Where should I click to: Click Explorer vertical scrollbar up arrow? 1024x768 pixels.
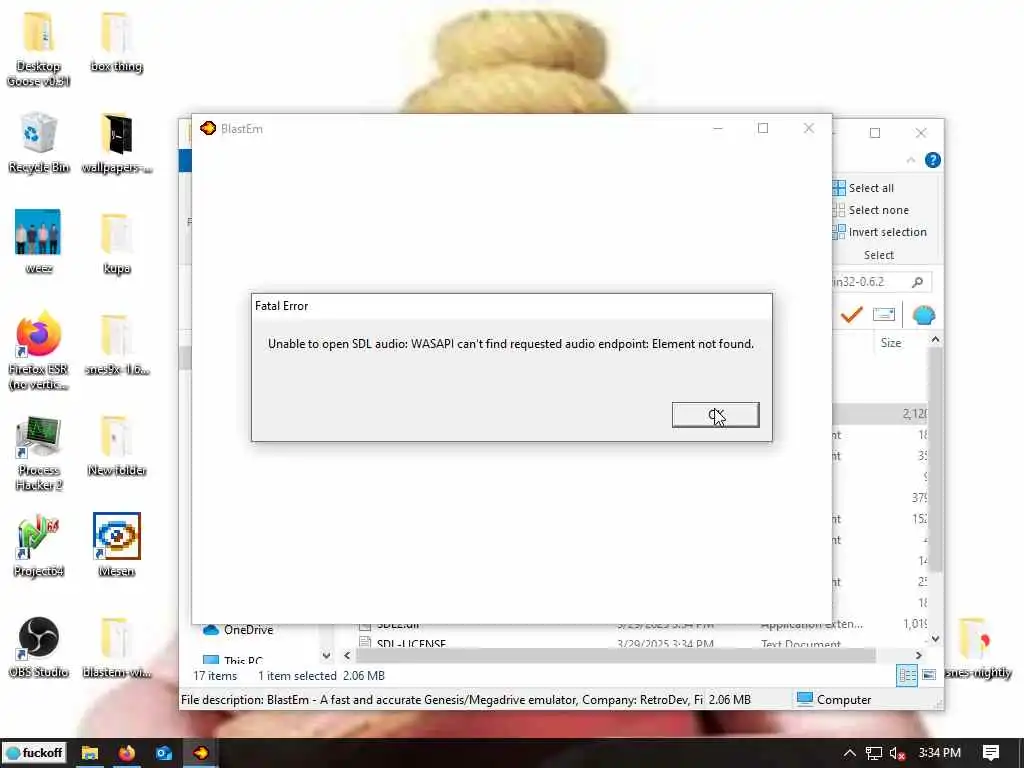coord(935,340)
